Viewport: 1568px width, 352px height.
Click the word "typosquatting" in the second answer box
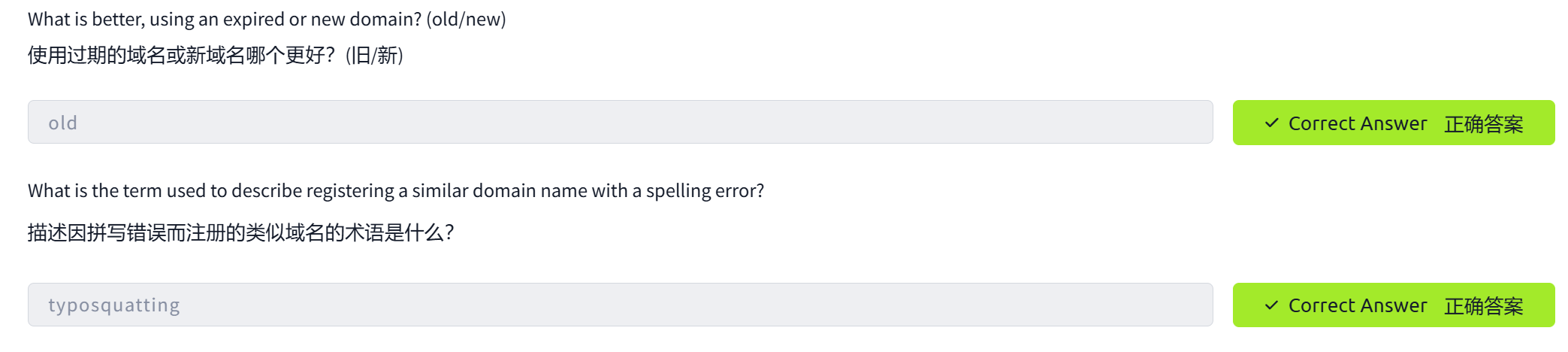tap(114, 305)
